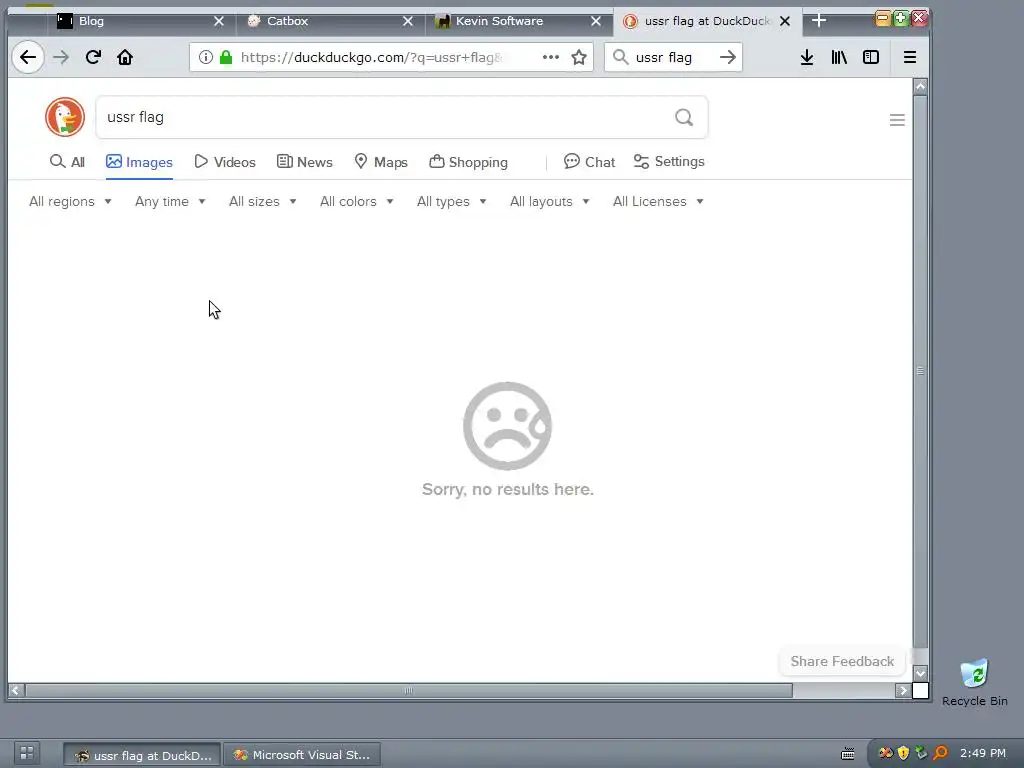Open the Recycle Bin on desktop
This screenshot has height=768, width=1024.
(x=974, y=682)
